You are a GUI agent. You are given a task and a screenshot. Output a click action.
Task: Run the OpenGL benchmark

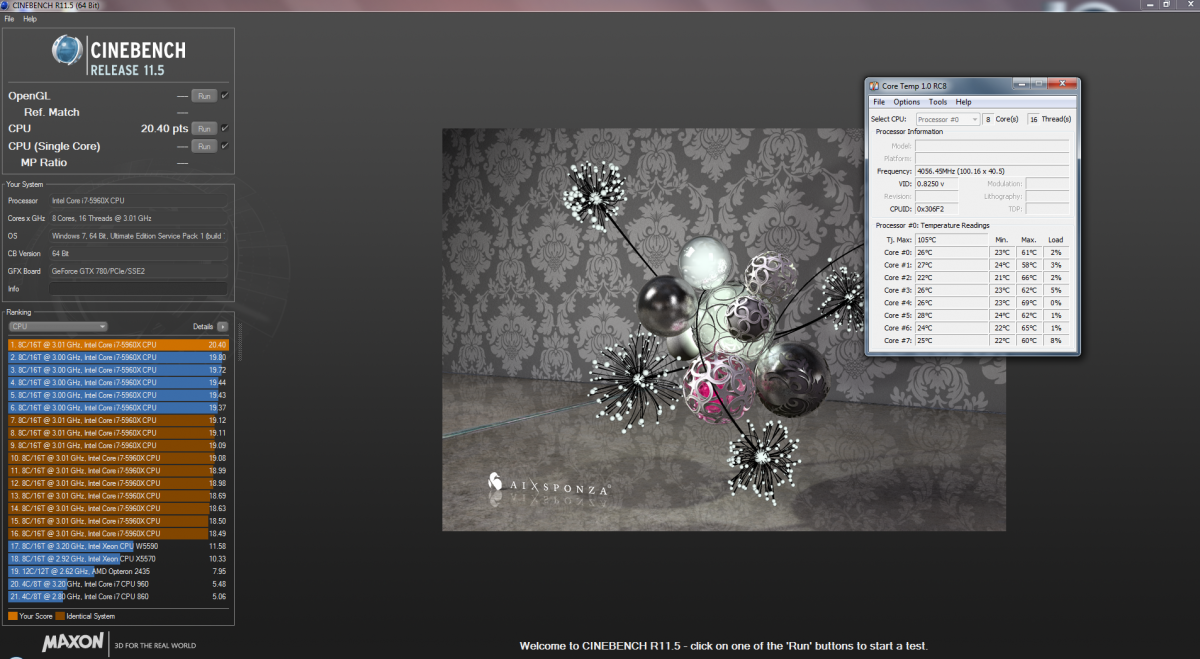point(204,95)
